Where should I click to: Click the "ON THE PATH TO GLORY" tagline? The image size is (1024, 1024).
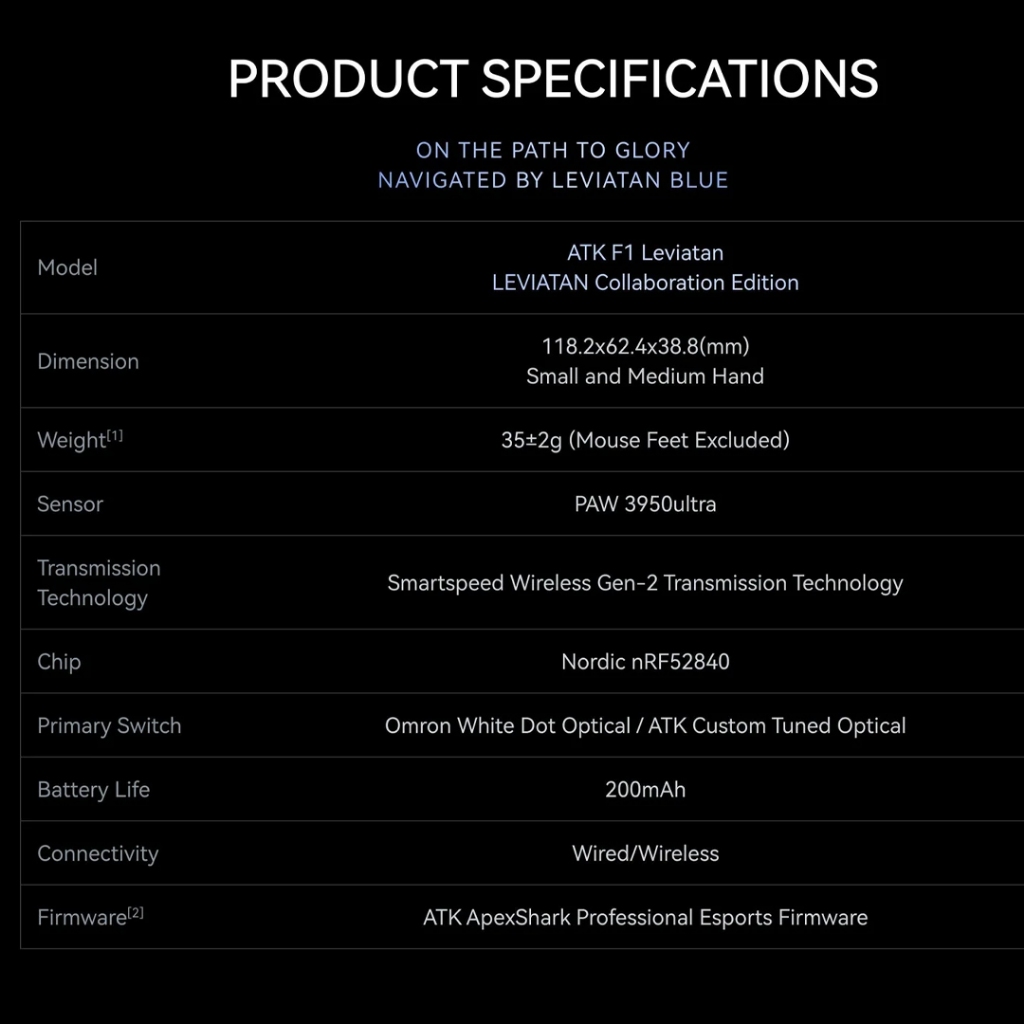(x=553, y=150)
